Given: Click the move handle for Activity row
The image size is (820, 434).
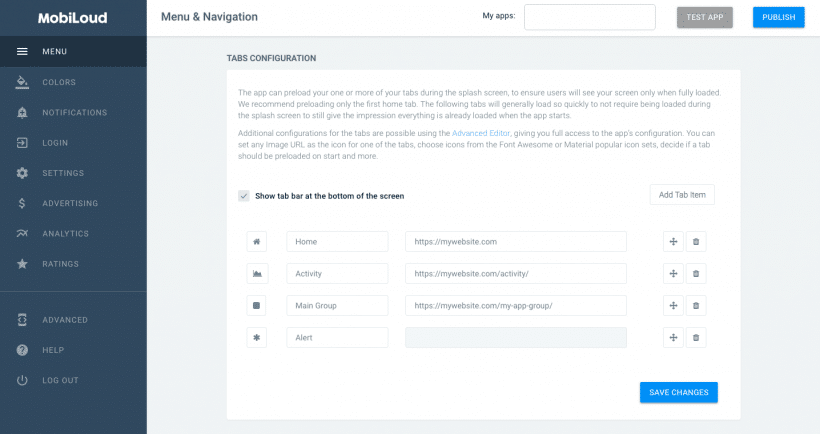Looking at the screenshot, I should 673,274.
